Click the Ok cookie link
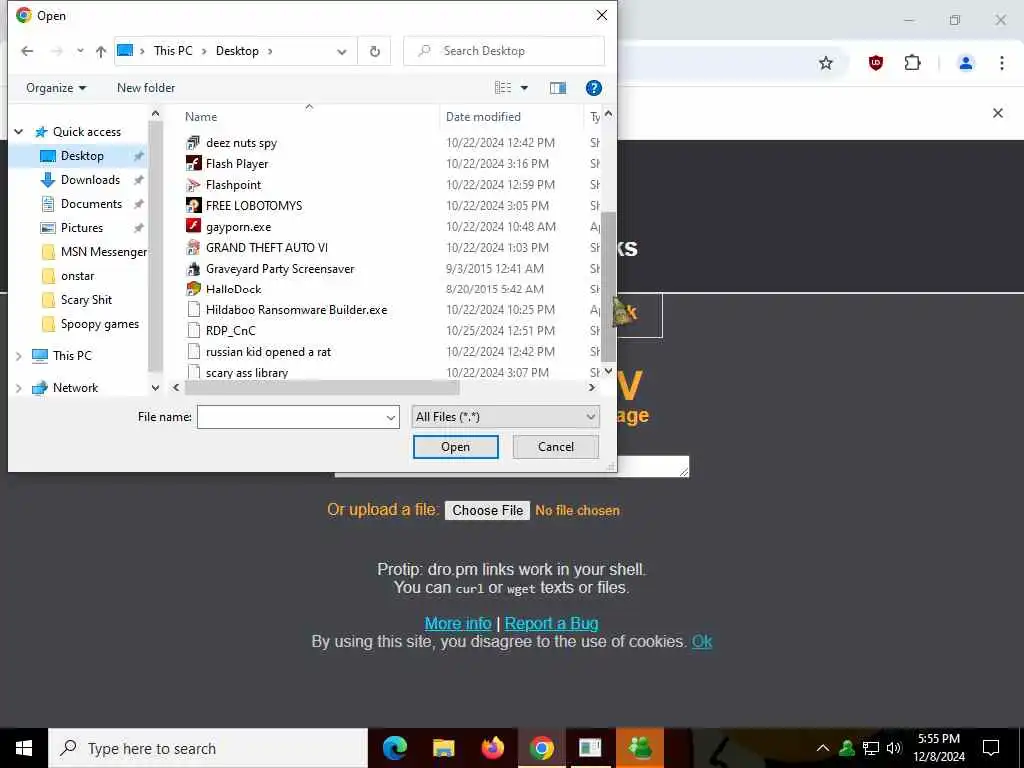 point(702,641)
